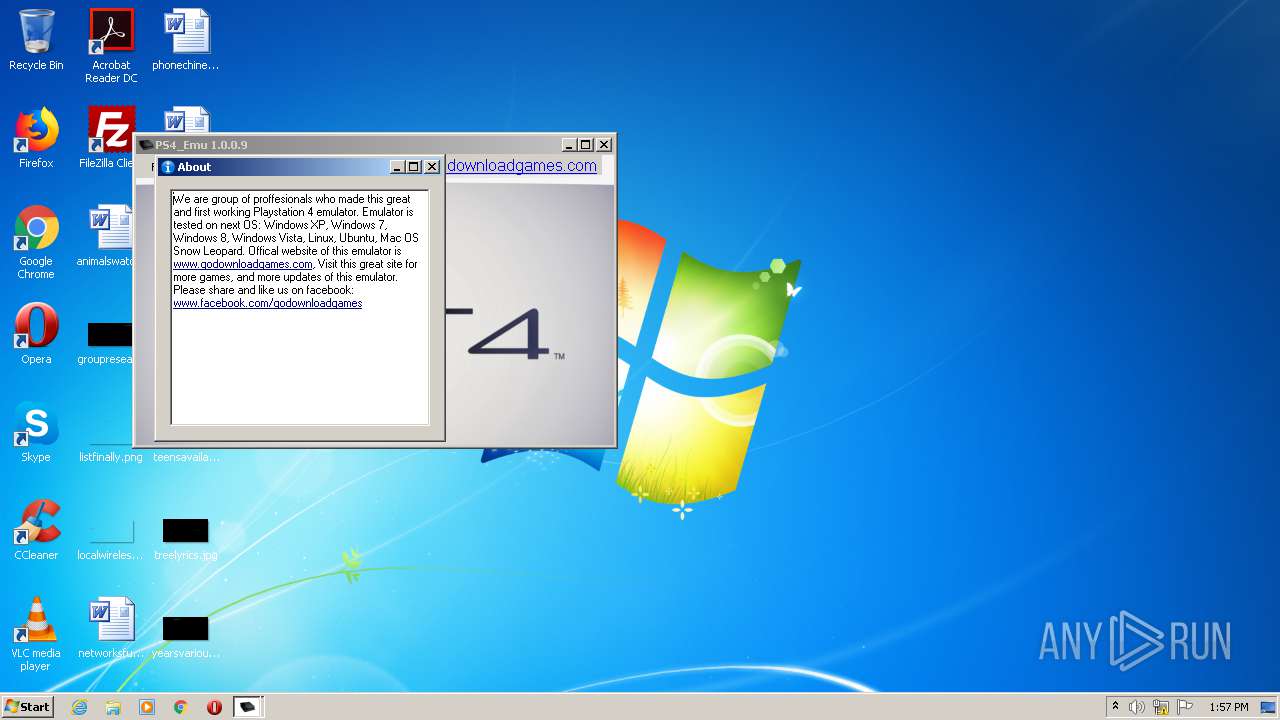Open the phonechine Word document icon

pyautogui.click(x=186, y=40)
